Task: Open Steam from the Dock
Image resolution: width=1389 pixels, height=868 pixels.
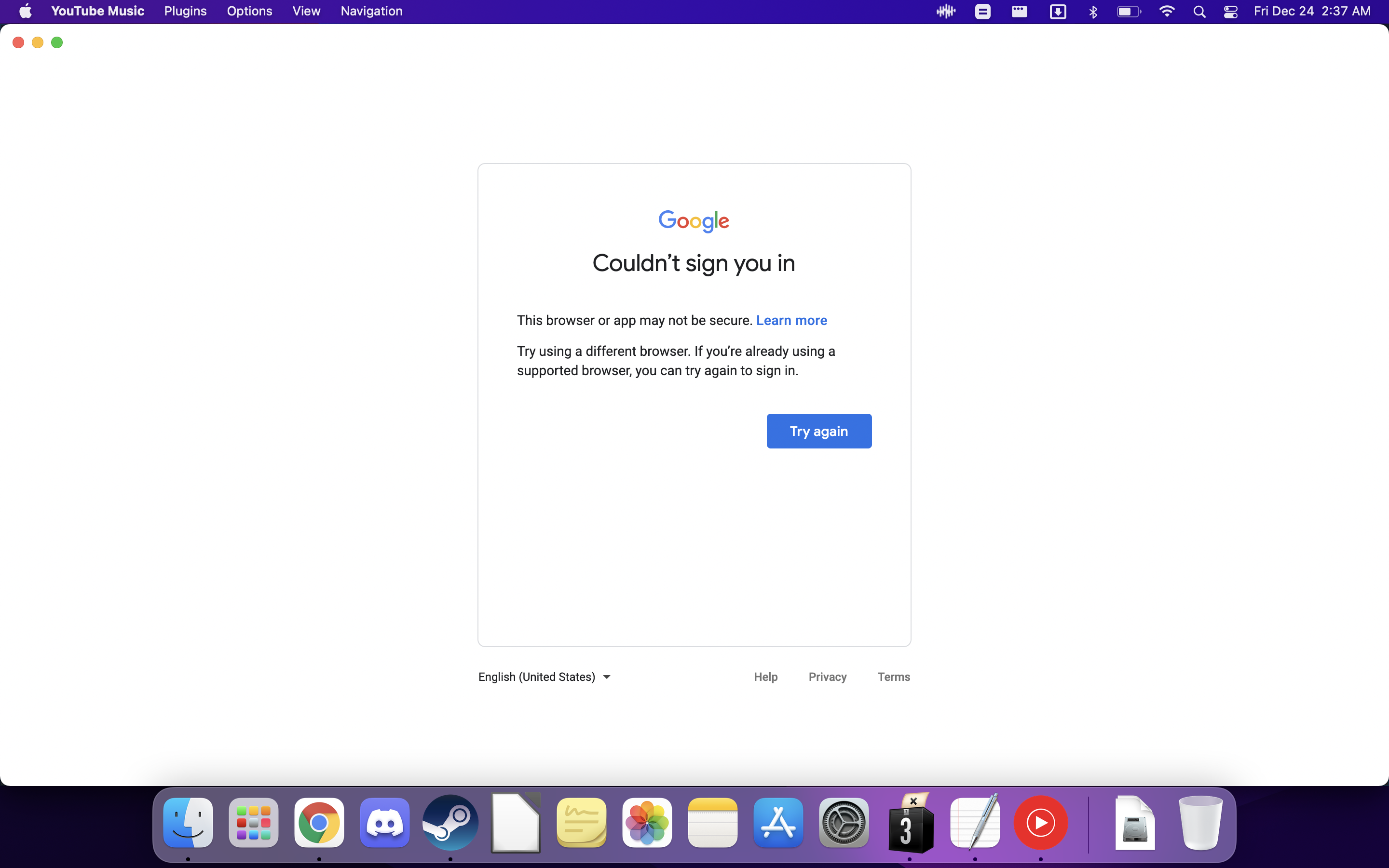Action: pyautogui.click(x=450, y=823)
